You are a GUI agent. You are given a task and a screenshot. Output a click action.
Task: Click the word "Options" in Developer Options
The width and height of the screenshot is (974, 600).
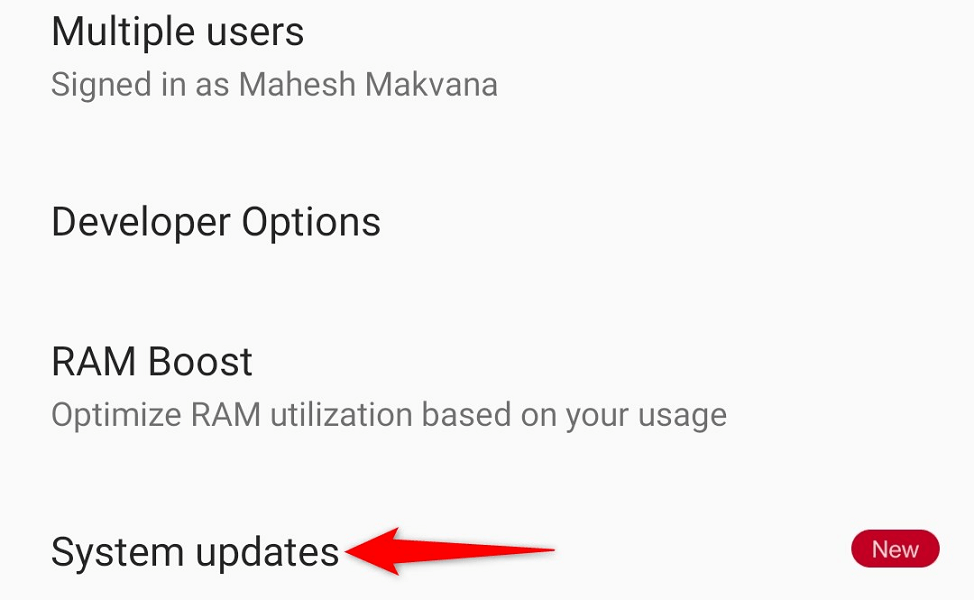[311, 224]
